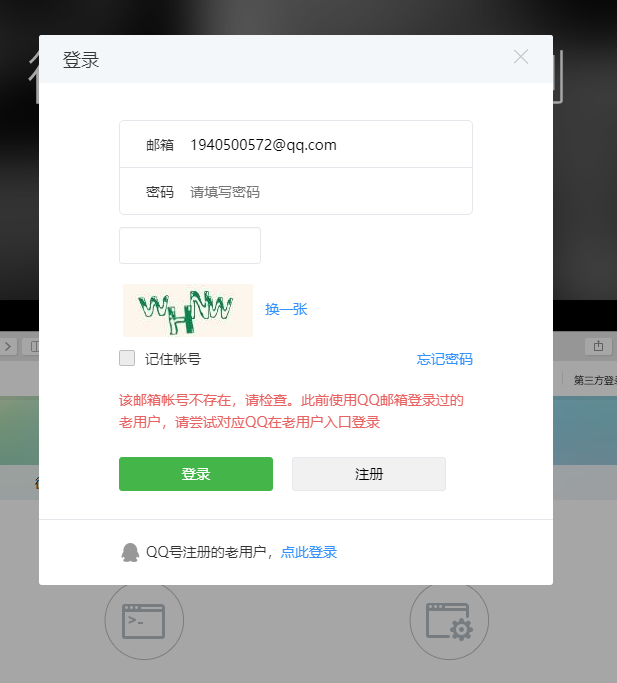Refresh captcha with 换一张 link

coord(286,309)
